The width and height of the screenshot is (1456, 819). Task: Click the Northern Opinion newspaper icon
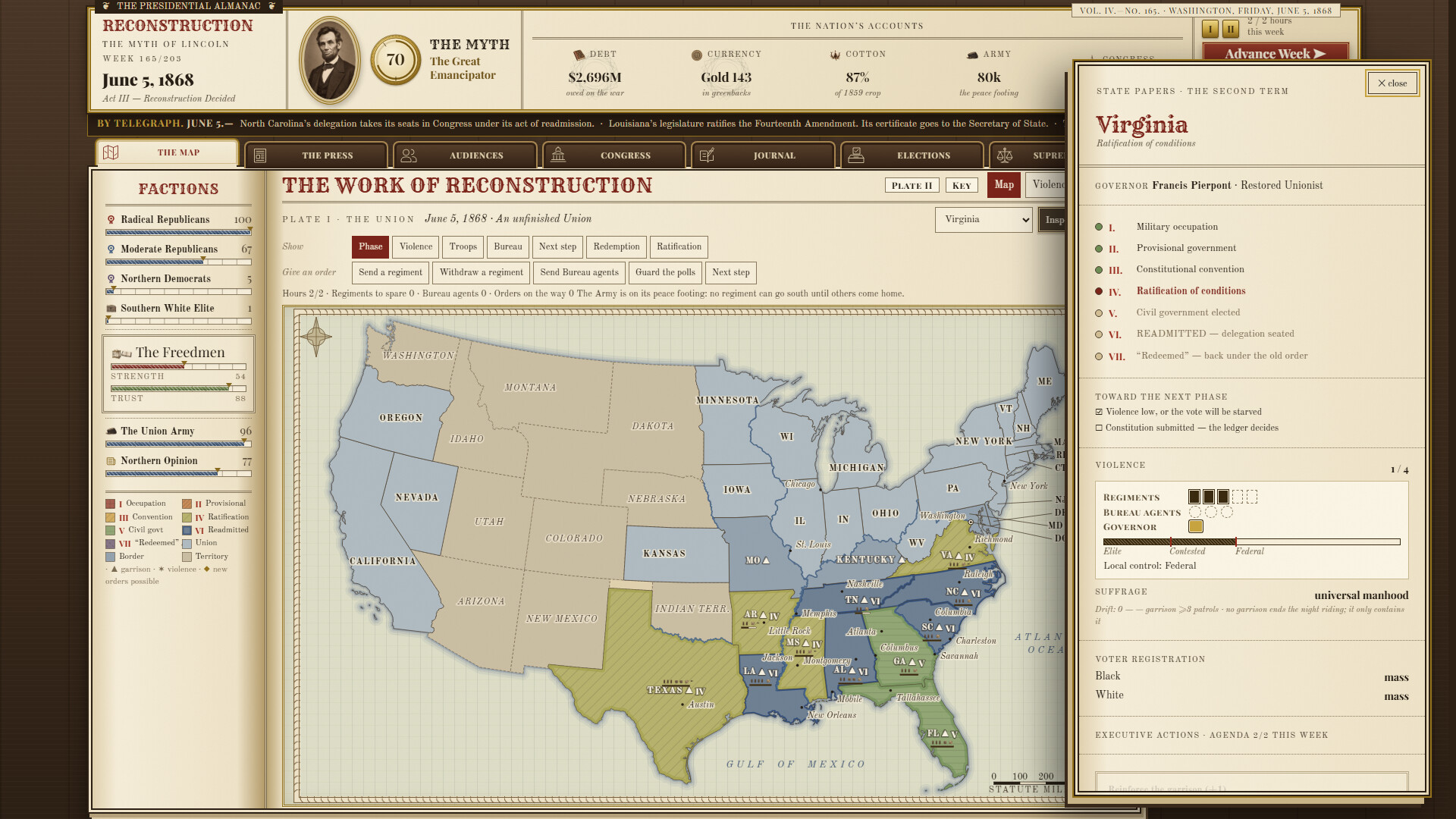111,461
